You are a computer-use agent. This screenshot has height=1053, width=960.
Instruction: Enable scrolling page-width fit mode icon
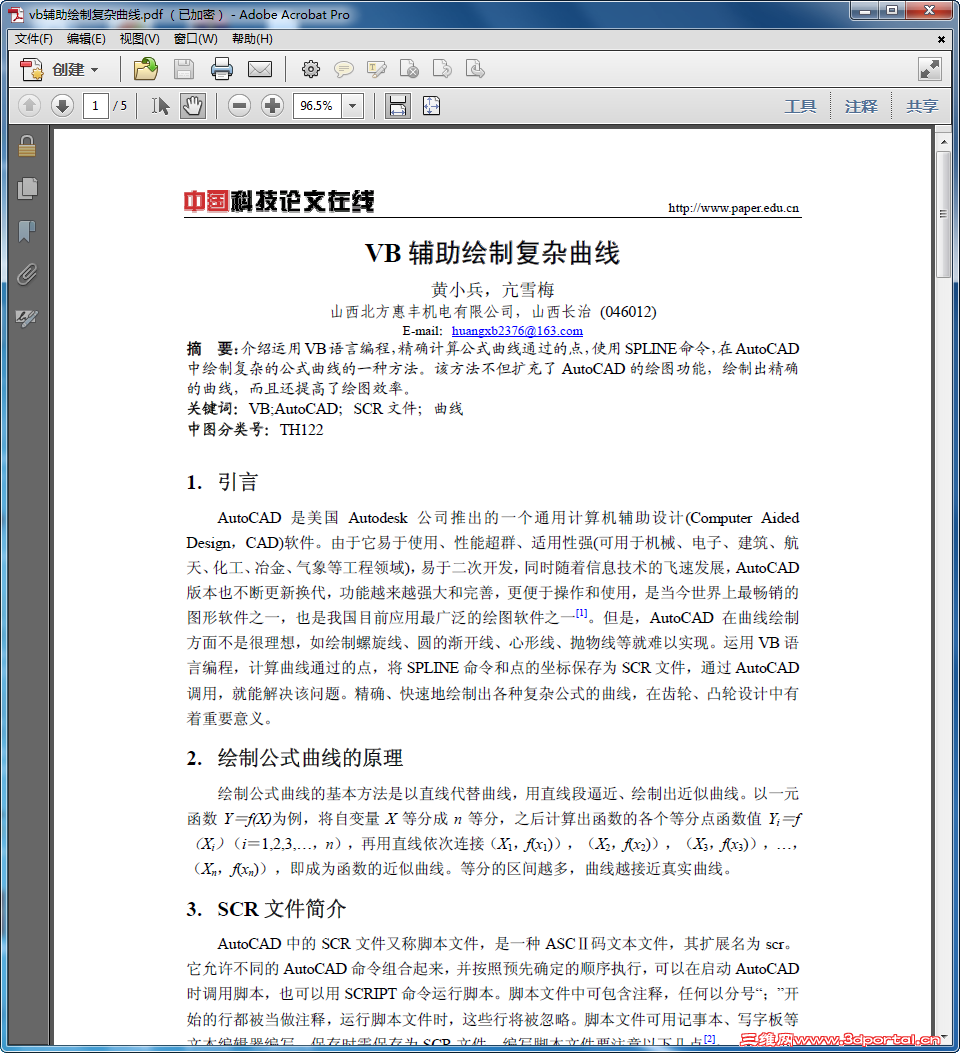[x=397, y=105]
